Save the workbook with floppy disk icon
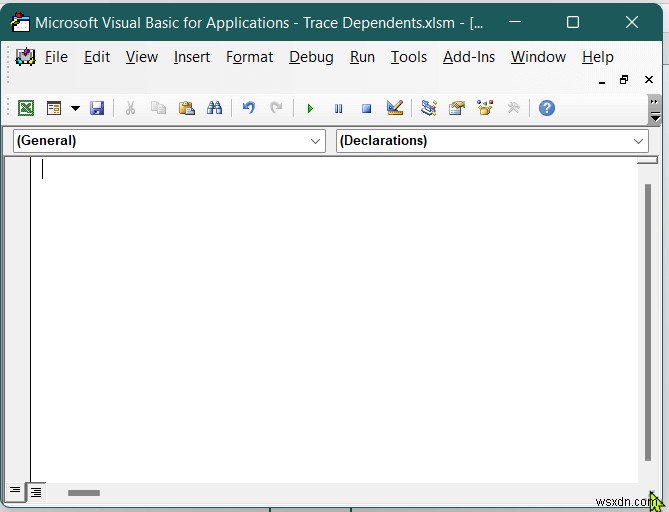 tap(97, 108)
